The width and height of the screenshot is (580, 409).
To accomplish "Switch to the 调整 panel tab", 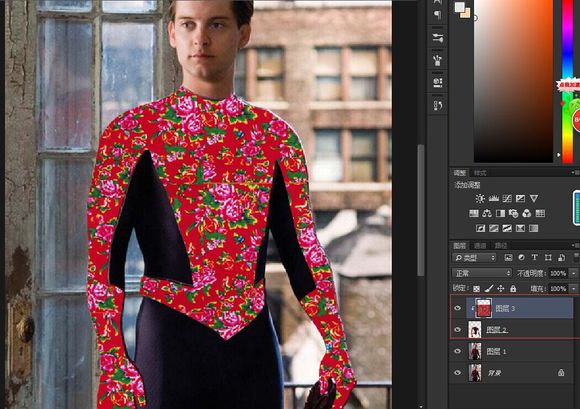I will [x=460, y=173].
